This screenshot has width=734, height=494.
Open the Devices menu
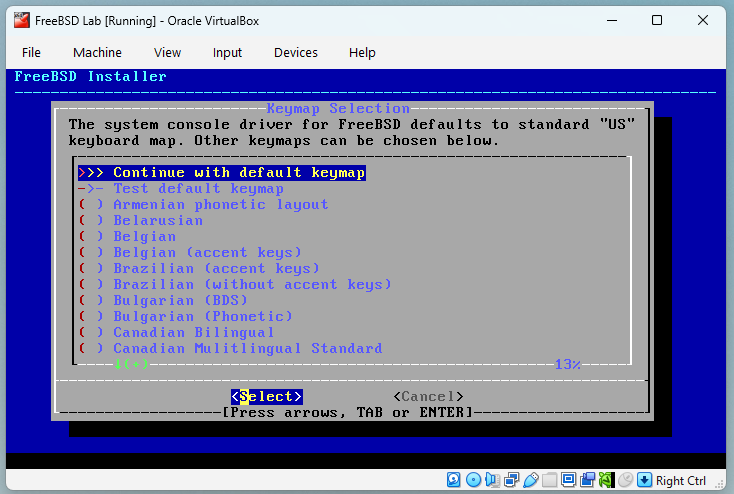pyautogui.click(x=296, y=52)
